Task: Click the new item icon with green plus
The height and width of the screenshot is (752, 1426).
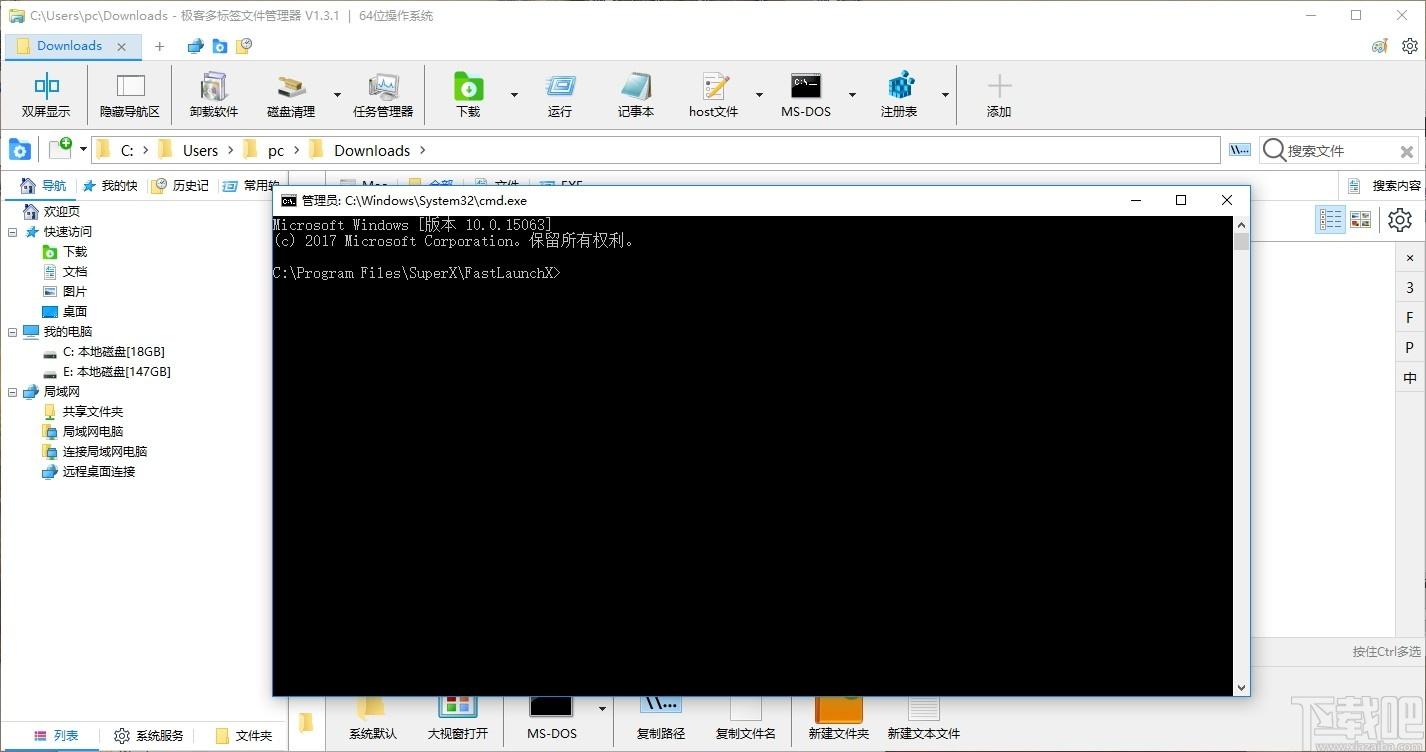Action: (x=61, y=148)
